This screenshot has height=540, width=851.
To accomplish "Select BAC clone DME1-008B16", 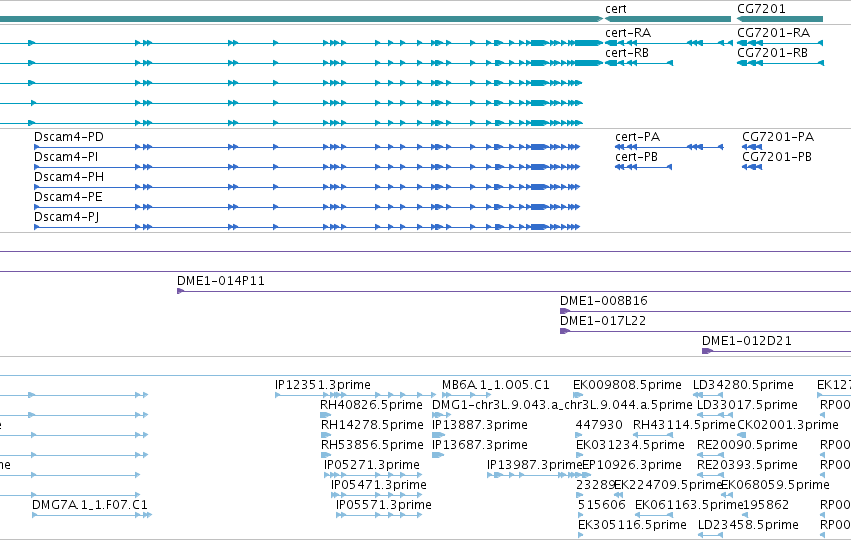I will click(604, 301).
